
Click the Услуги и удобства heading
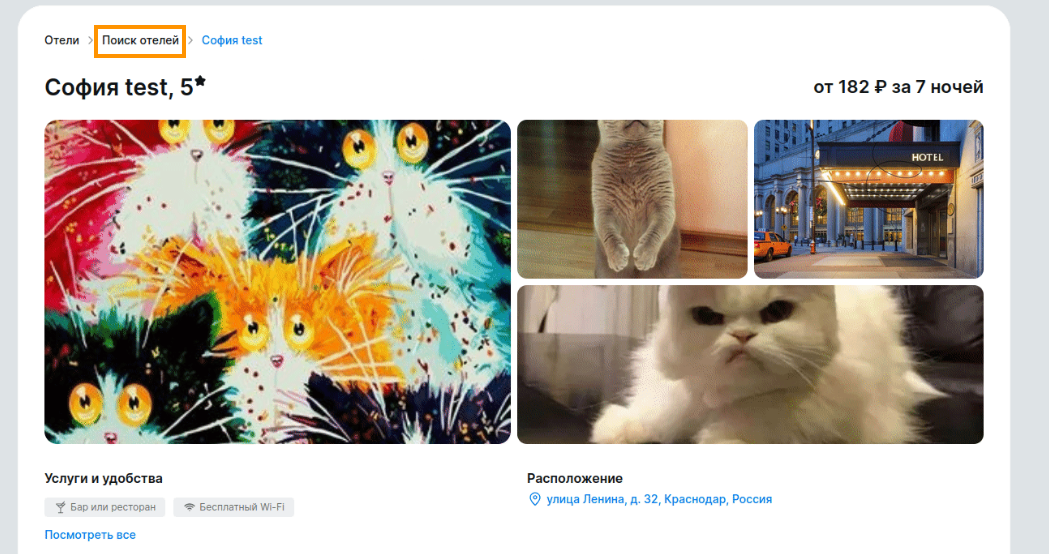[x=104, y=478]
